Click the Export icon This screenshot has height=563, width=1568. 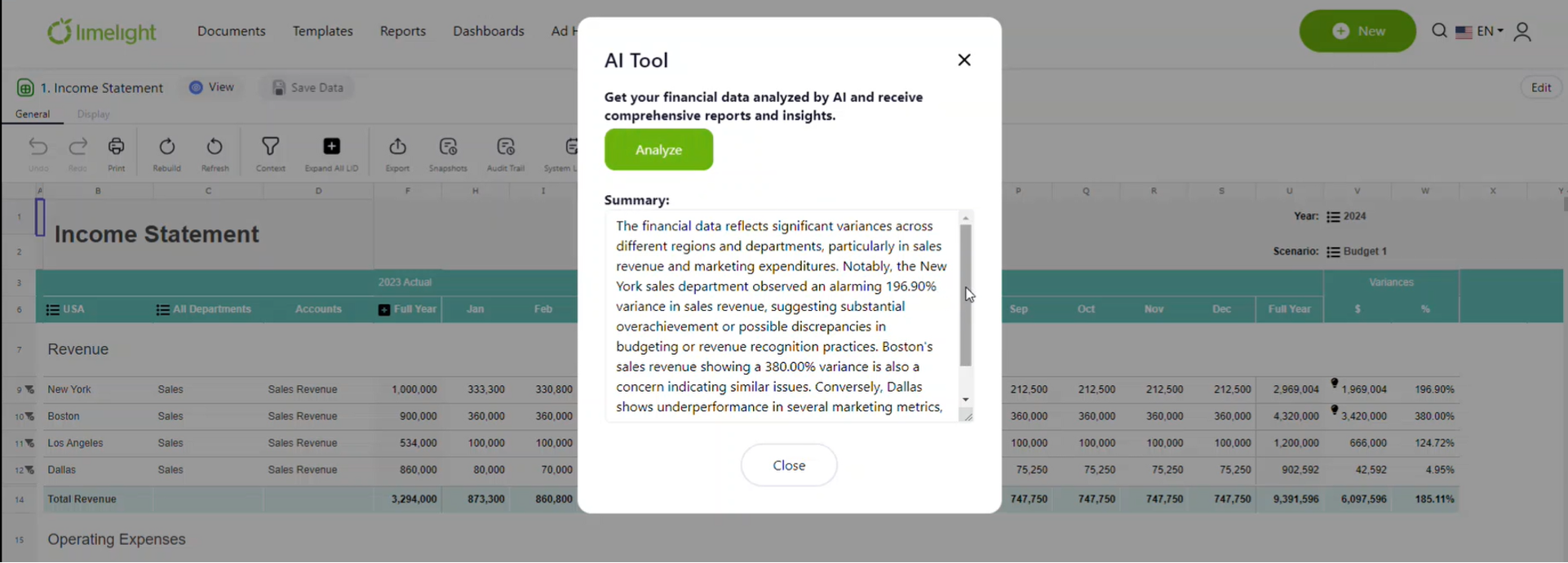(397, 147)
